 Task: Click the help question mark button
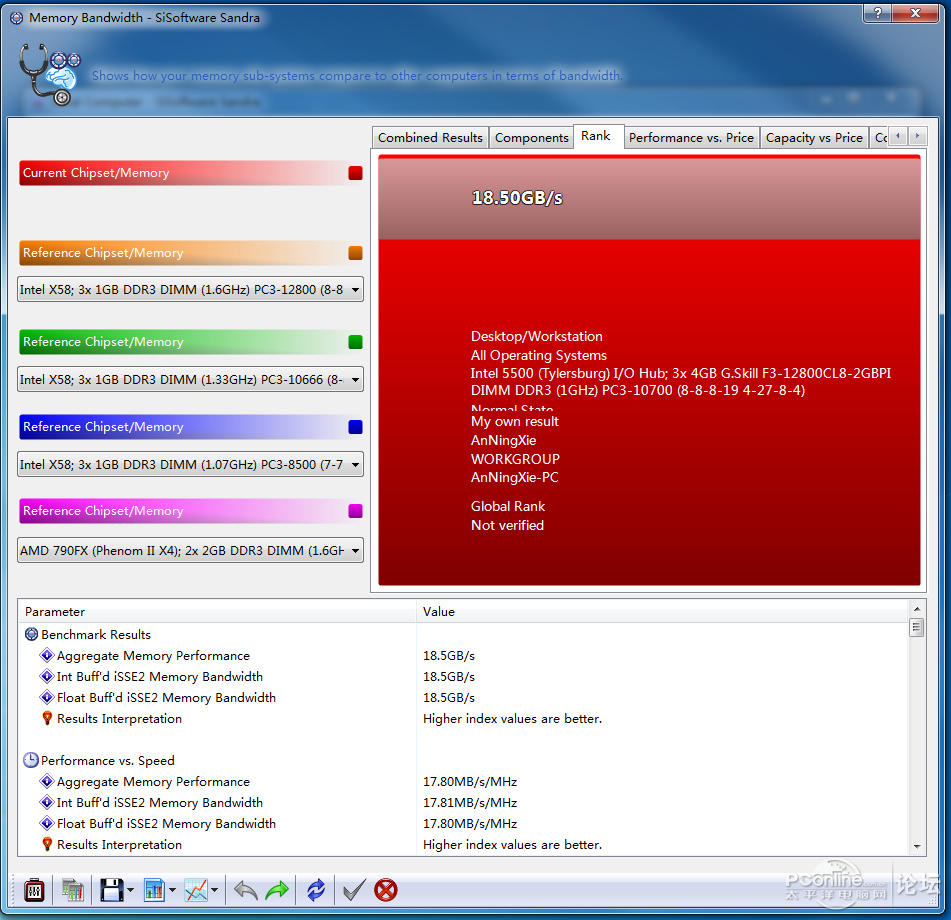tap(878, 13)
